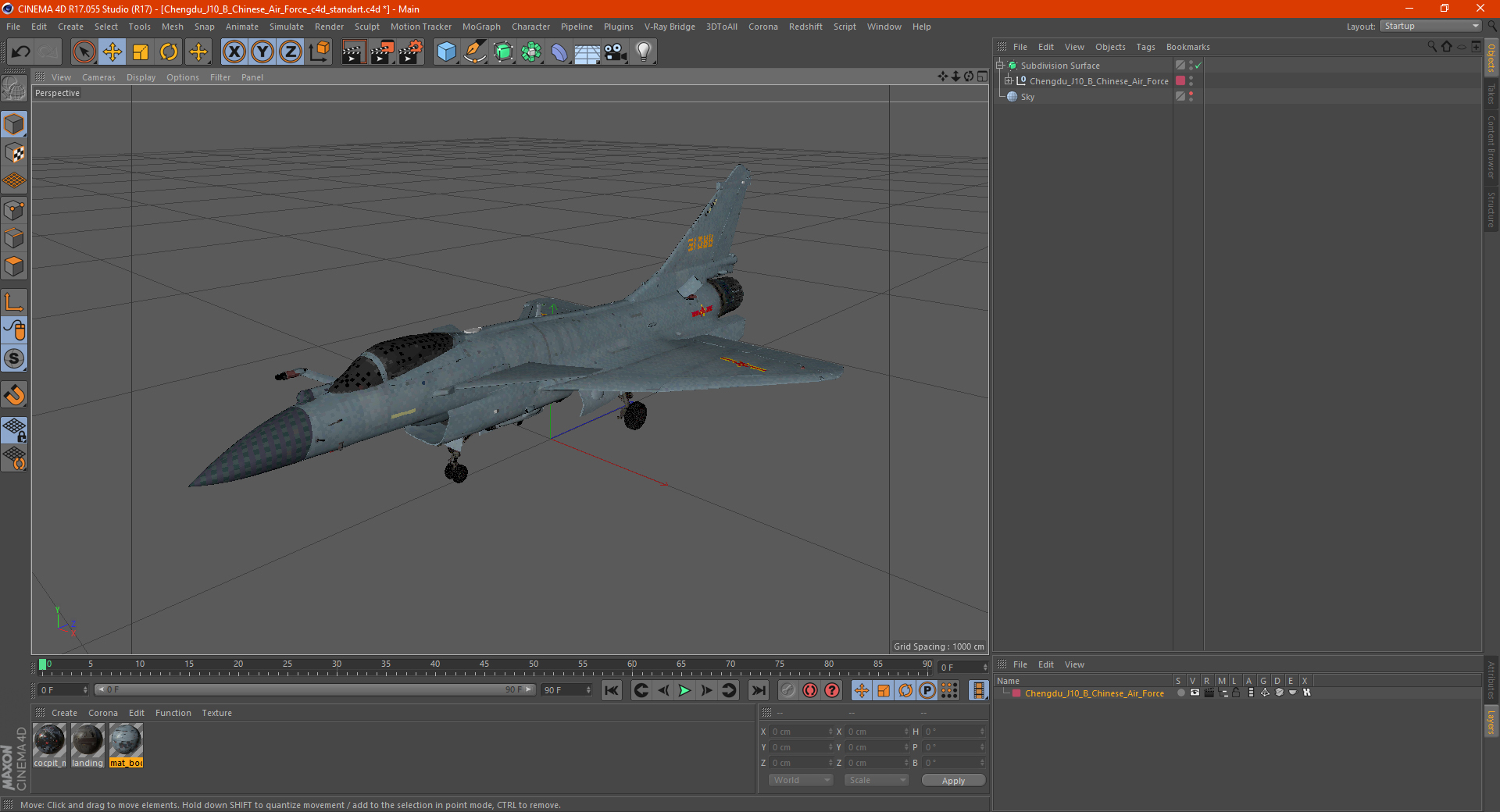Toggle Subdivision Surface editor visibility dots
This screenshot has height=812, width=1500.
pos(1191,66)
